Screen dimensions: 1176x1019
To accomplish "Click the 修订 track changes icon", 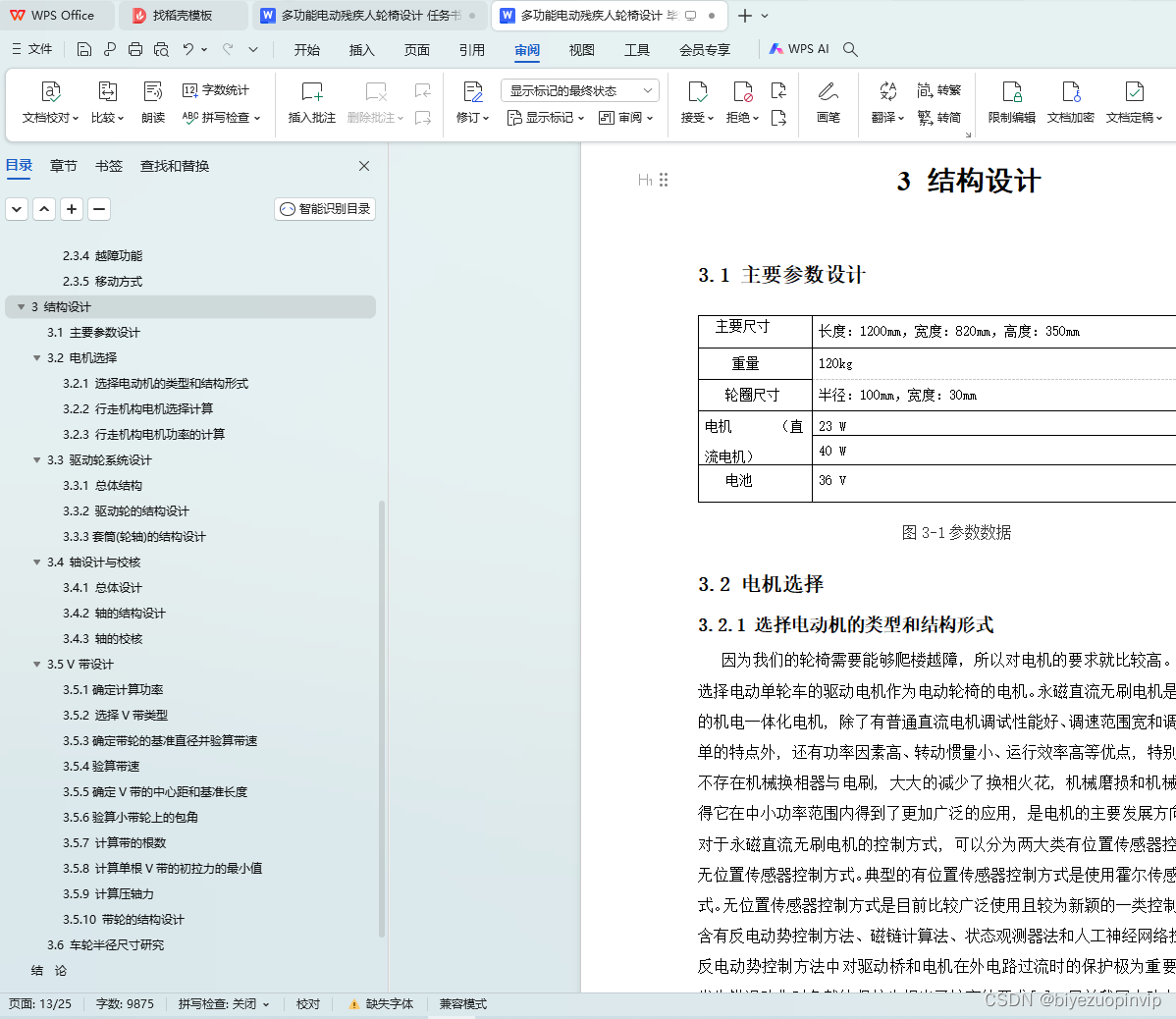I will (472, 102).
